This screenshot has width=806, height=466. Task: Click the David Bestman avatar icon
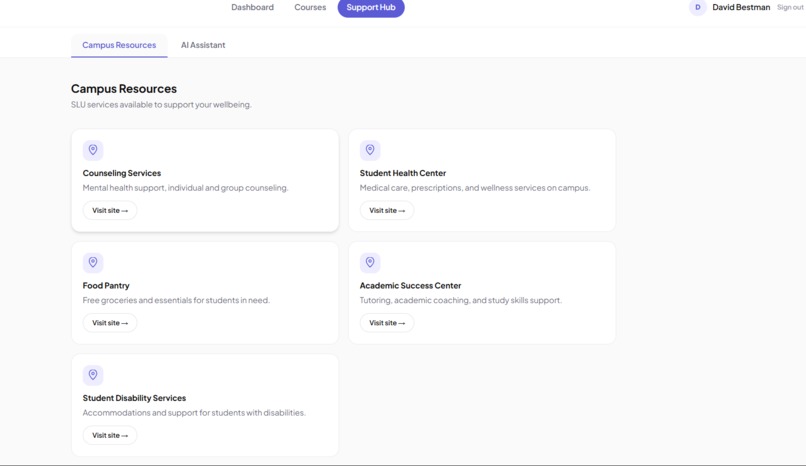tap(698, 7)
